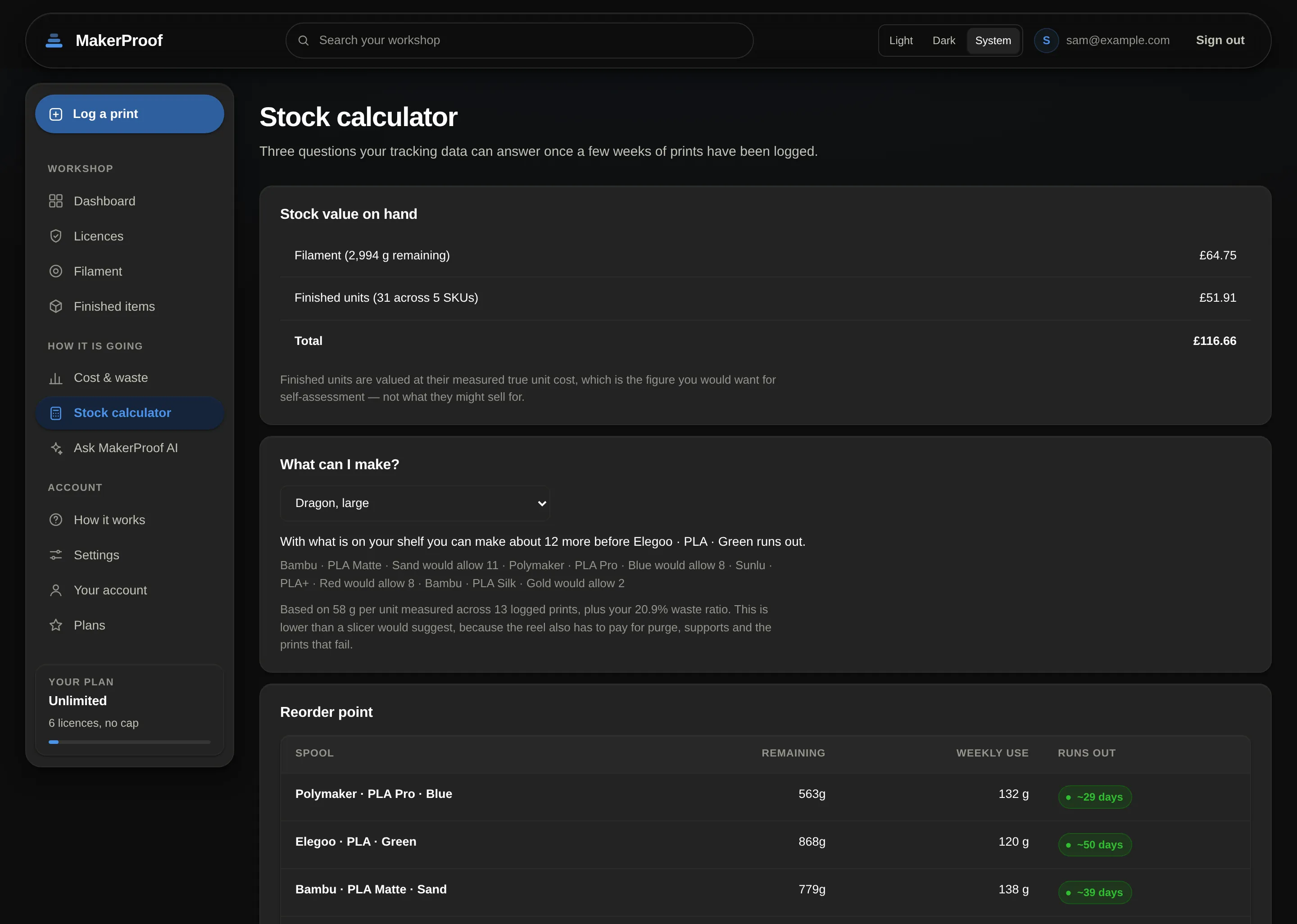Image resolution: width=1297 pixels, height=924 pixels.
Task: Click the Bambu · PLA Matte · Sand spool
Action: (371, 889)
